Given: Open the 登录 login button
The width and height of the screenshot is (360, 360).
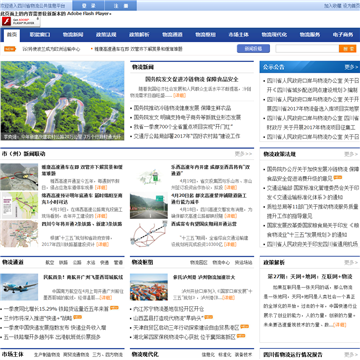Looking at the screenshot, I should tap(88, 5).
